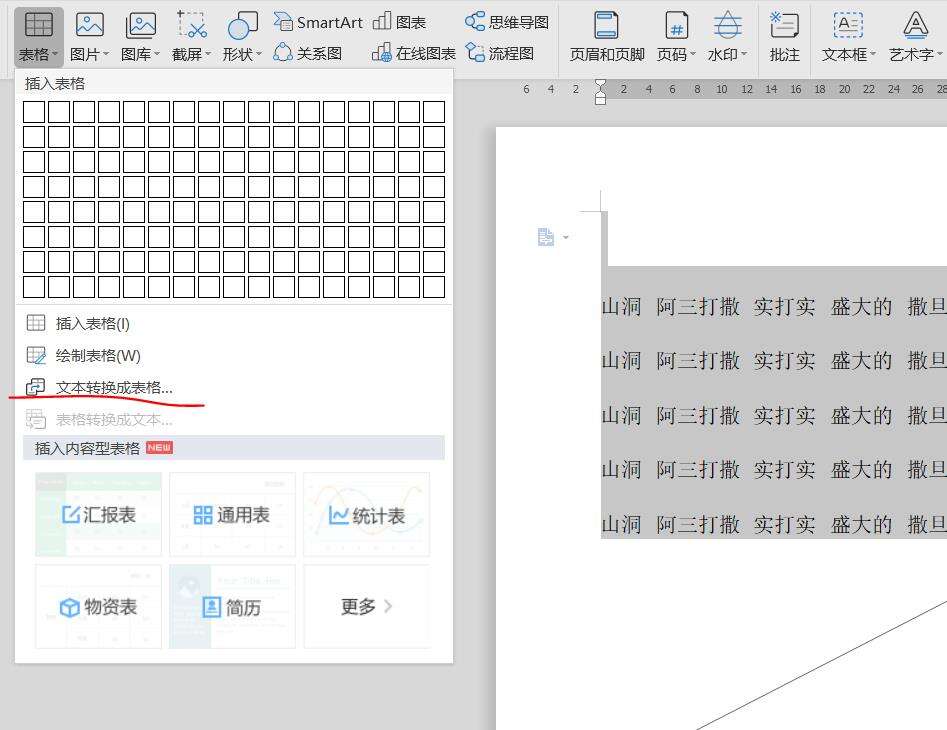Select 文本转换成表格 menu entry
Image resolution: width=947 pixels, height=730 pixels.
(x=113, y=387)
